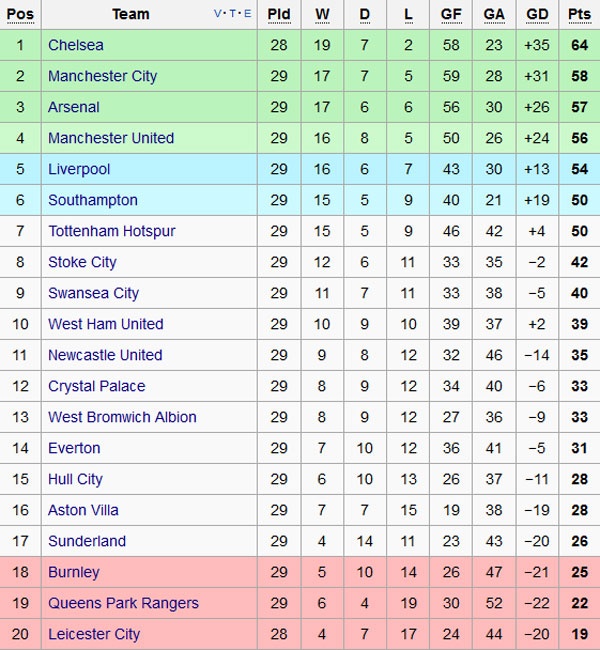Open the Queens Park Rangers link

click(123, 603)
